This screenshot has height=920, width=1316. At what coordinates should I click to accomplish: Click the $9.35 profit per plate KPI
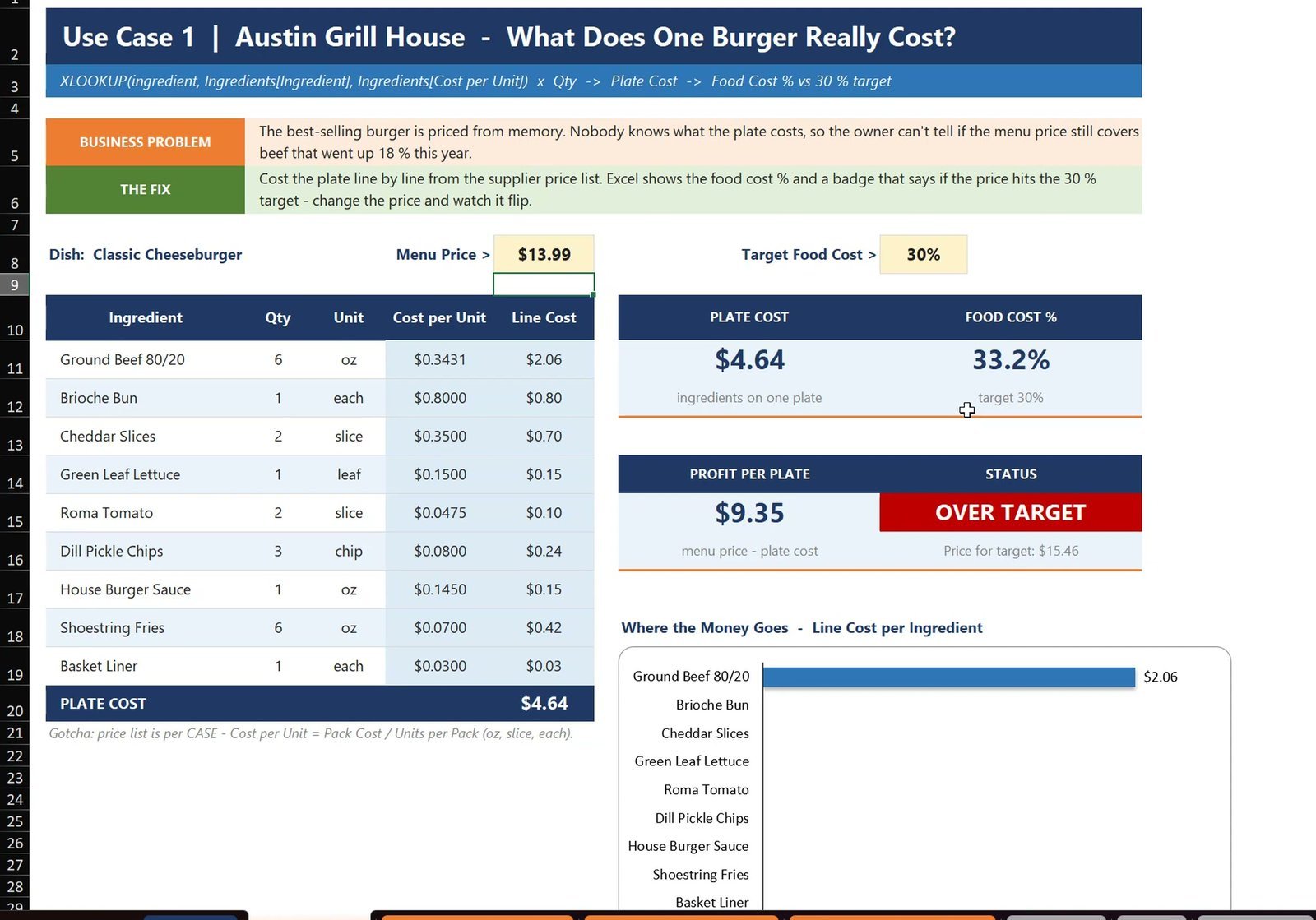point(749,513)
